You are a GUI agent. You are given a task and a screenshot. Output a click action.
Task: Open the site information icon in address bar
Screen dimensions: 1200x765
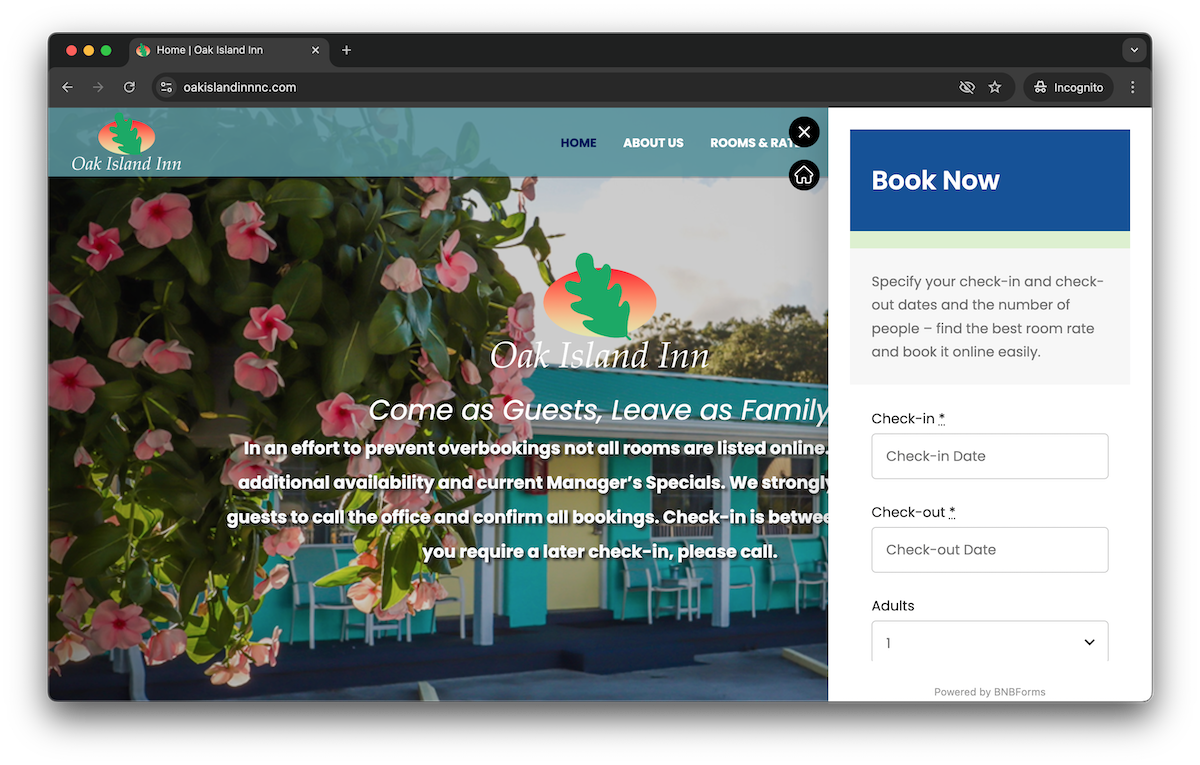(167, 88)
